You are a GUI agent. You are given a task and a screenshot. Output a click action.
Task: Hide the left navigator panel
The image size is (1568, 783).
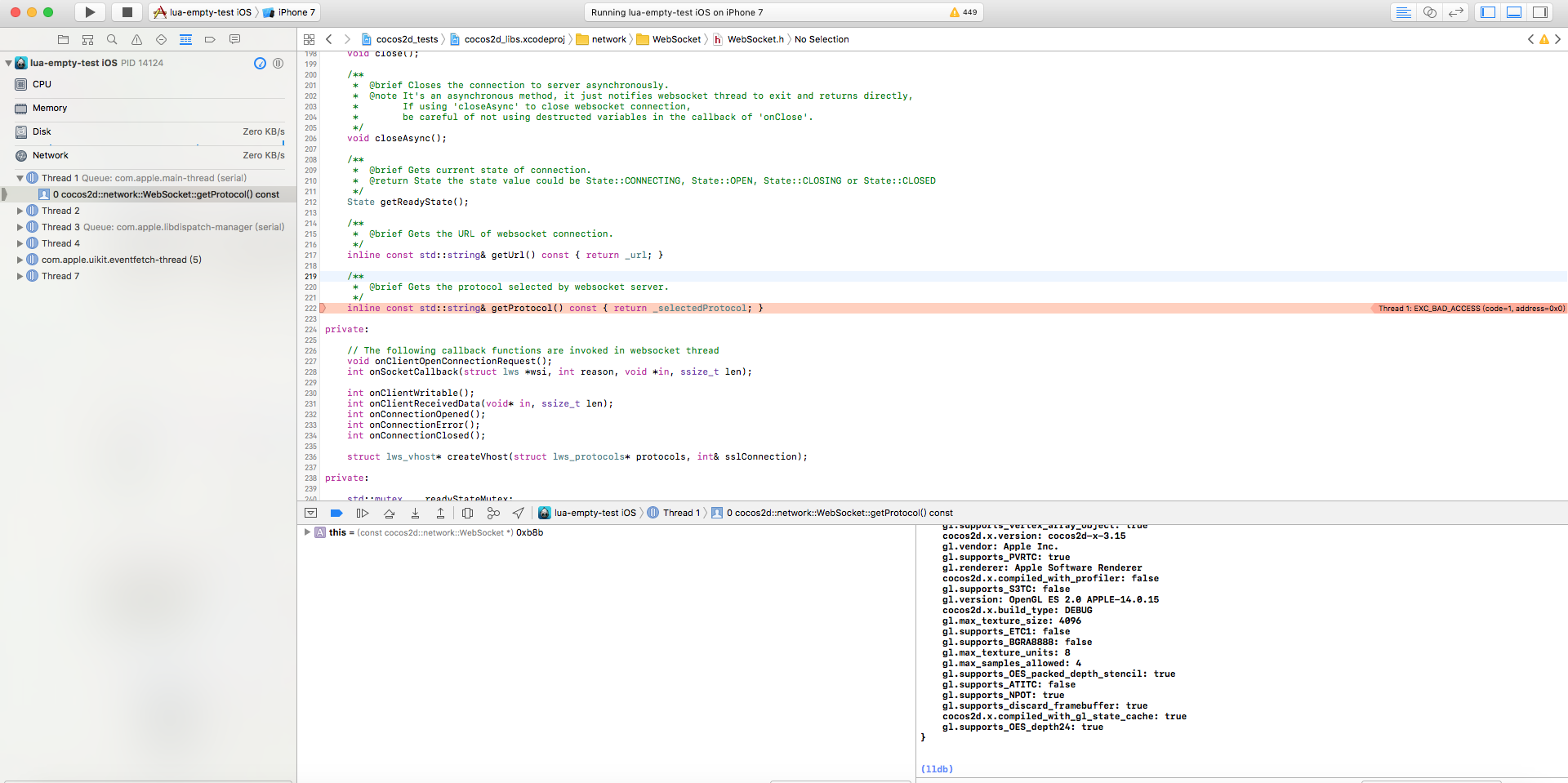click(x=1488, y=12)
